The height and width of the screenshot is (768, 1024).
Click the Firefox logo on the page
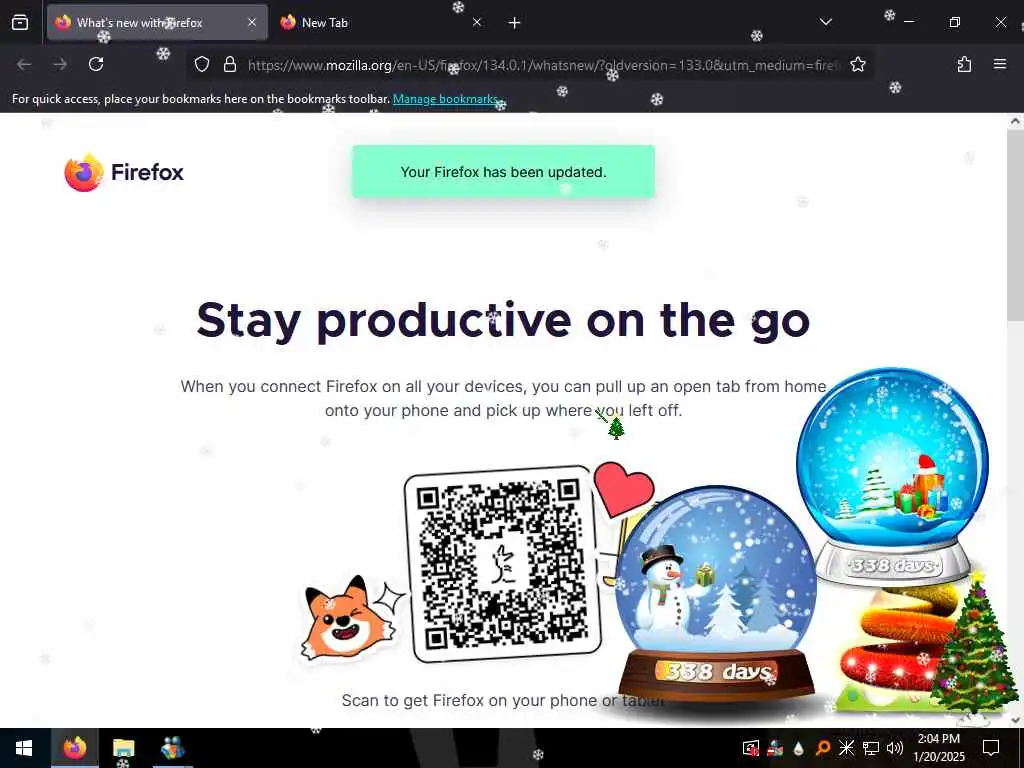[124, 172]
